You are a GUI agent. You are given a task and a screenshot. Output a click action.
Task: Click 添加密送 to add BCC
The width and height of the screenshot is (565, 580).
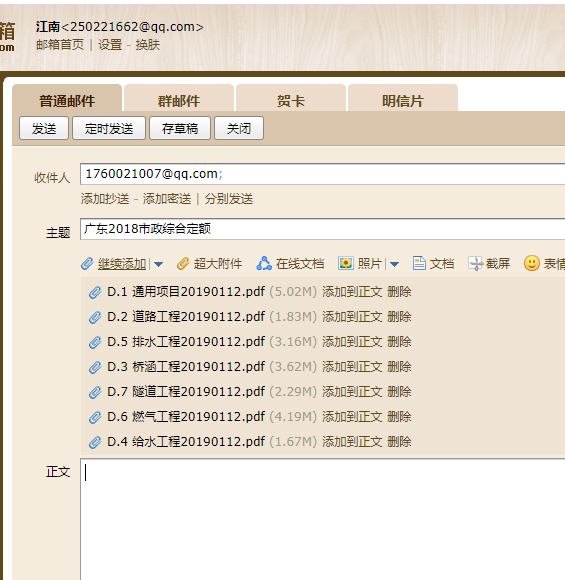coord(167,199)
